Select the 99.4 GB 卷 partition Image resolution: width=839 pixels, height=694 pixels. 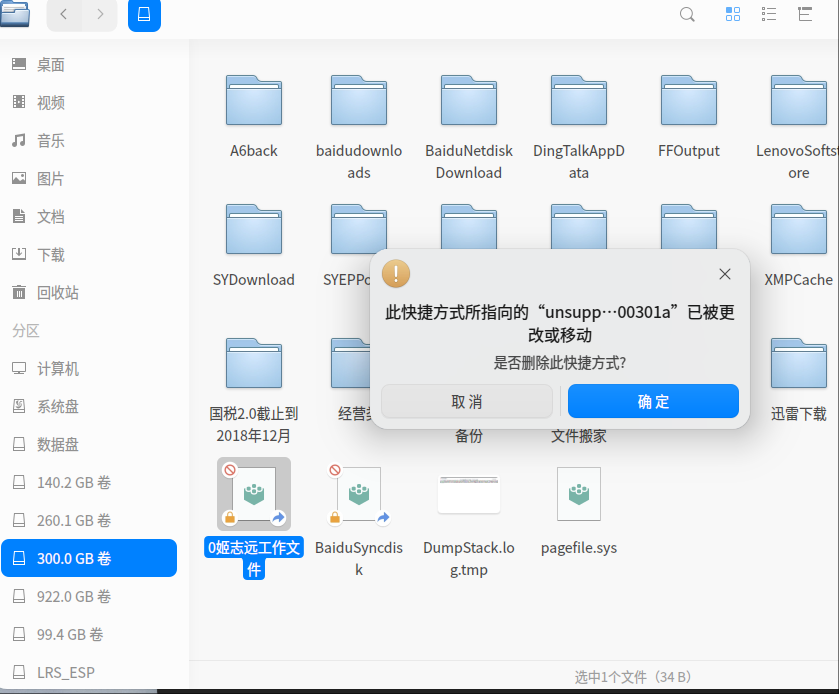pyautogui.click(x=89, y=635)
